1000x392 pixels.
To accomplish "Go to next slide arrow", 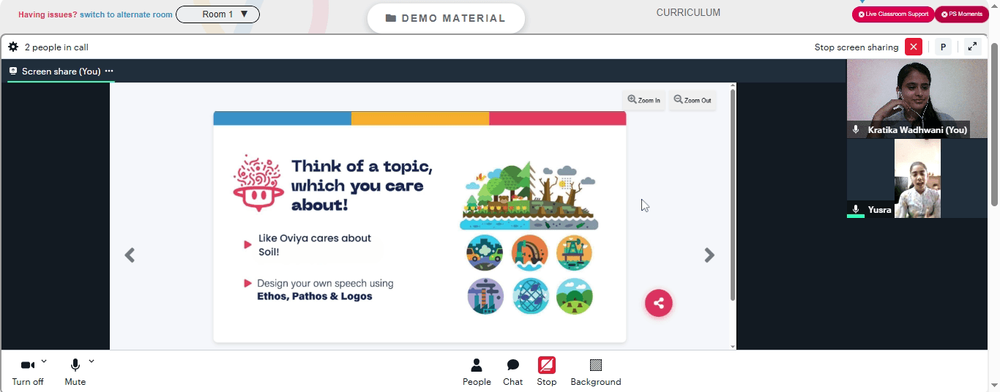I will click(x=709, y=255).
